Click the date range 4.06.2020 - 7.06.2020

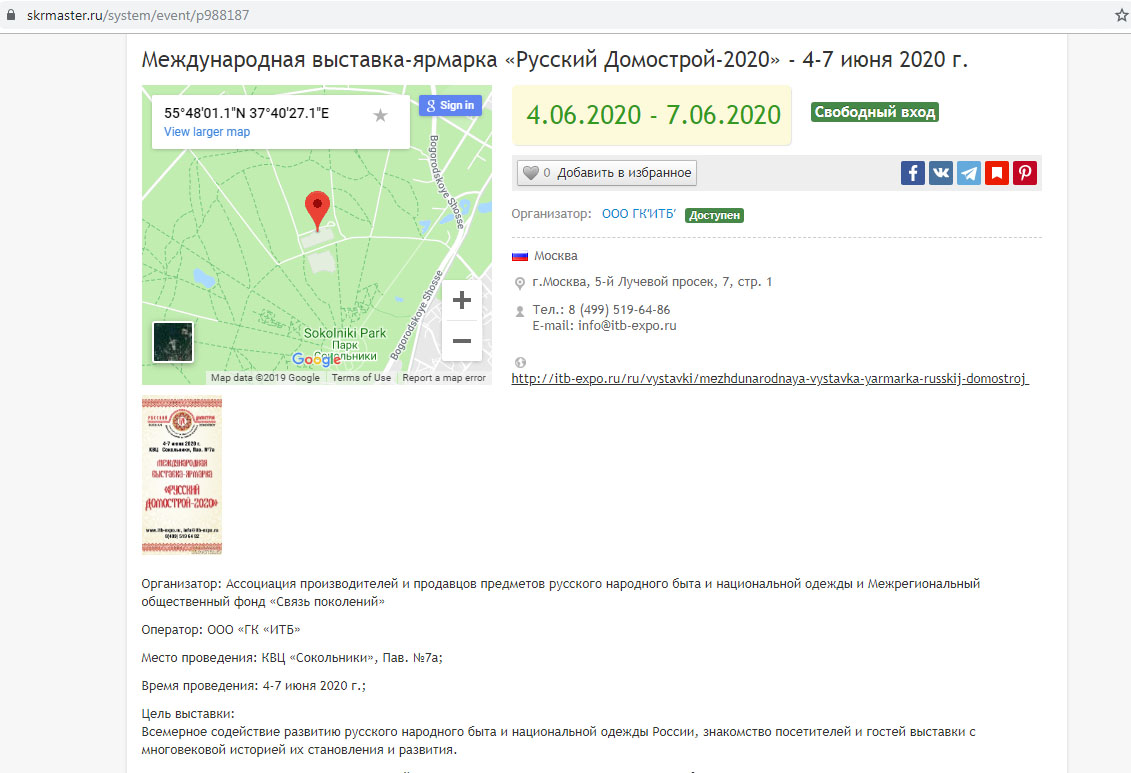tap(653, 115)
